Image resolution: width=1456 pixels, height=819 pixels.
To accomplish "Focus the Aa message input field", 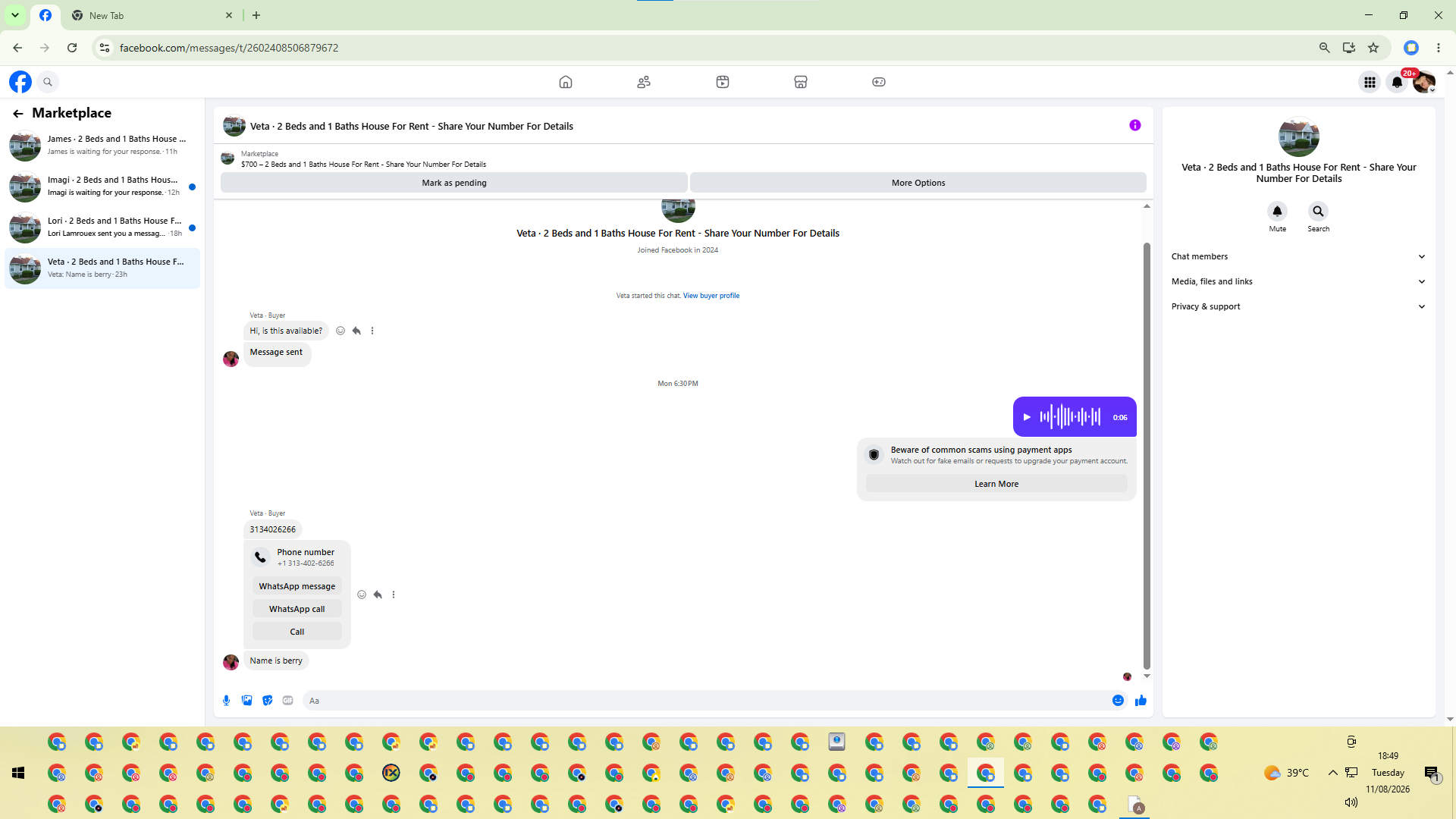I will point(705,701).
